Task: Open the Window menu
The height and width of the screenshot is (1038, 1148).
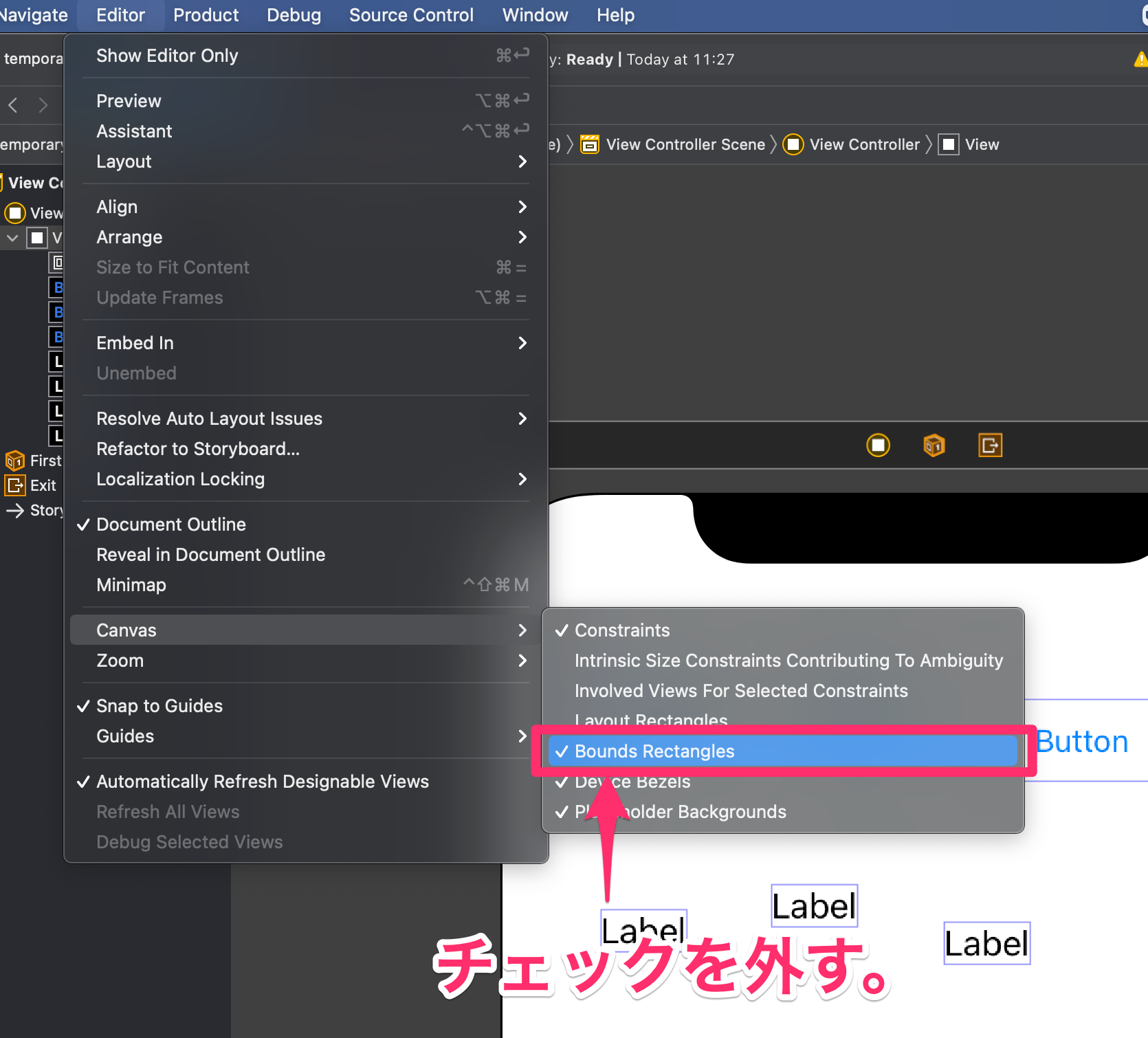Action: (535, 14)
